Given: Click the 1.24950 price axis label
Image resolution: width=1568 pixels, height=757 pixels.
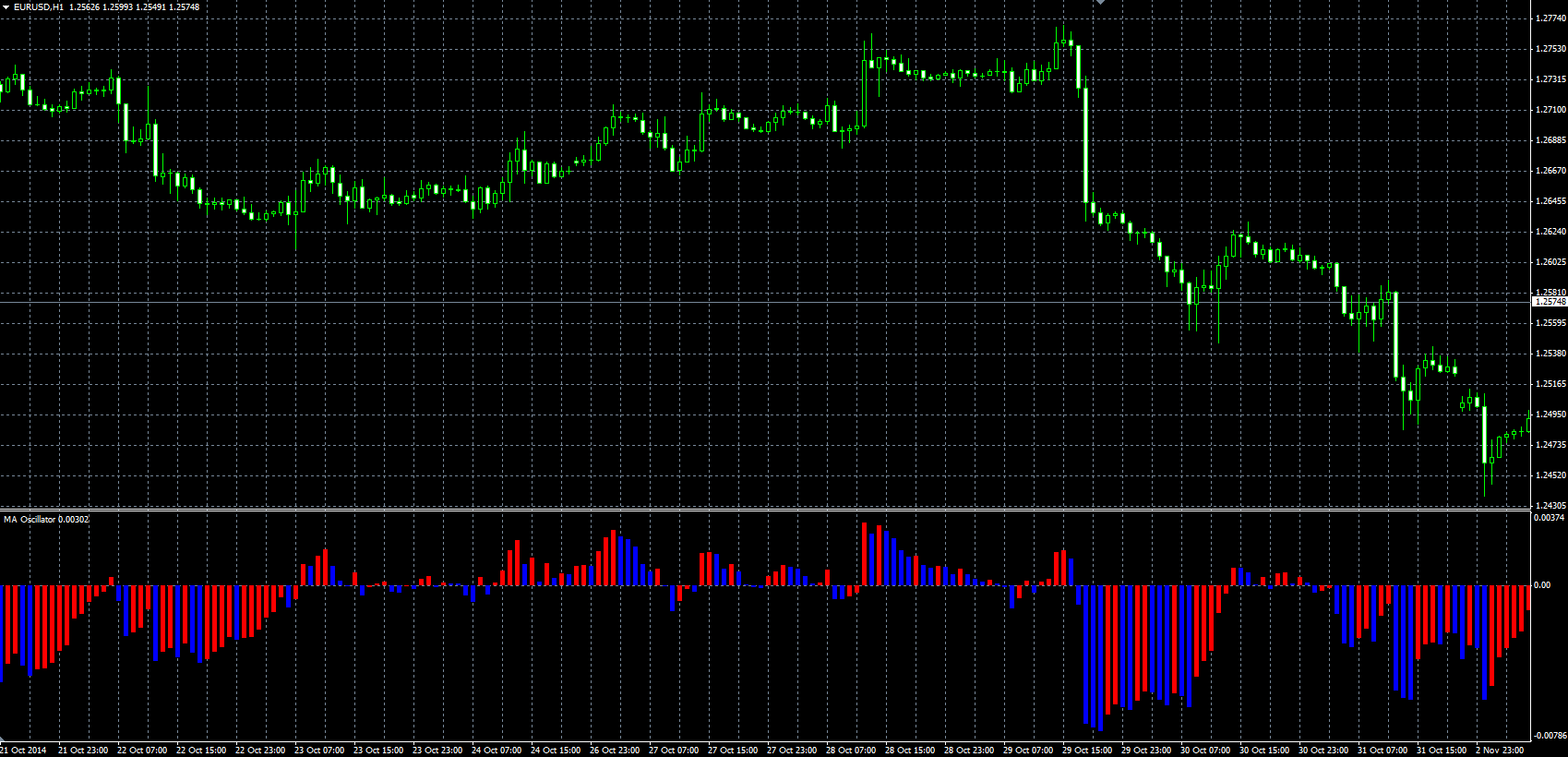Looking at the screenshot, I should [x=1550, y=415].
